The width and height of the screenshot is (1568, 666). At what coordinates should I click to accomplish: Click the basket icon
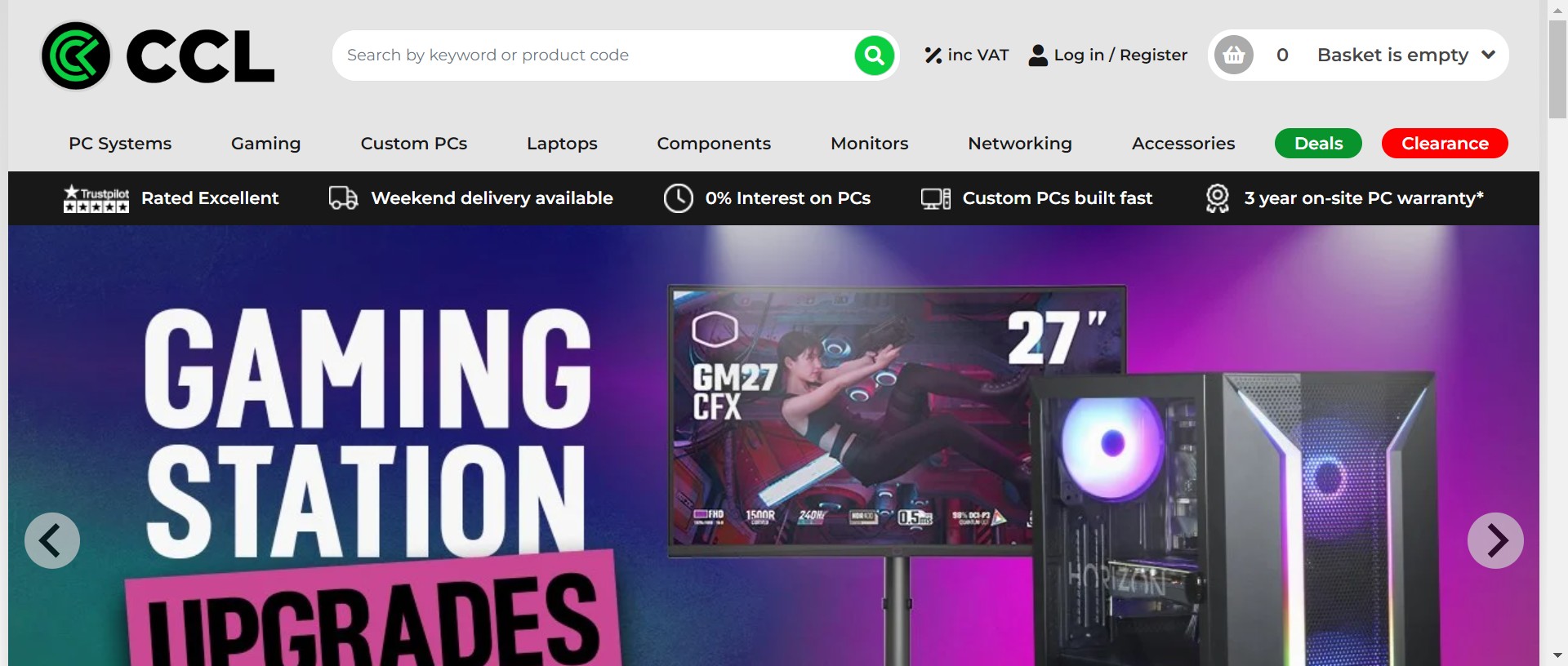(x=1233, y=55)
